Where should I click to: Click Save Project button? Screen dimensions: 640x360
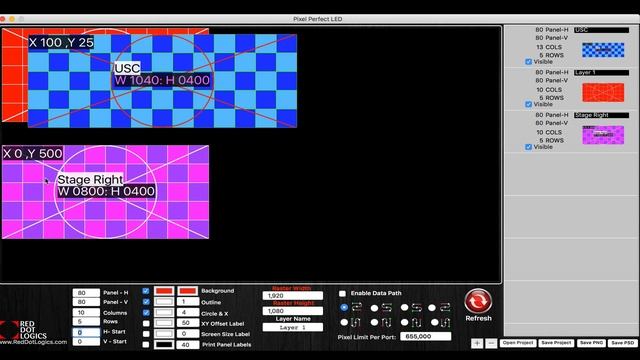556,343
